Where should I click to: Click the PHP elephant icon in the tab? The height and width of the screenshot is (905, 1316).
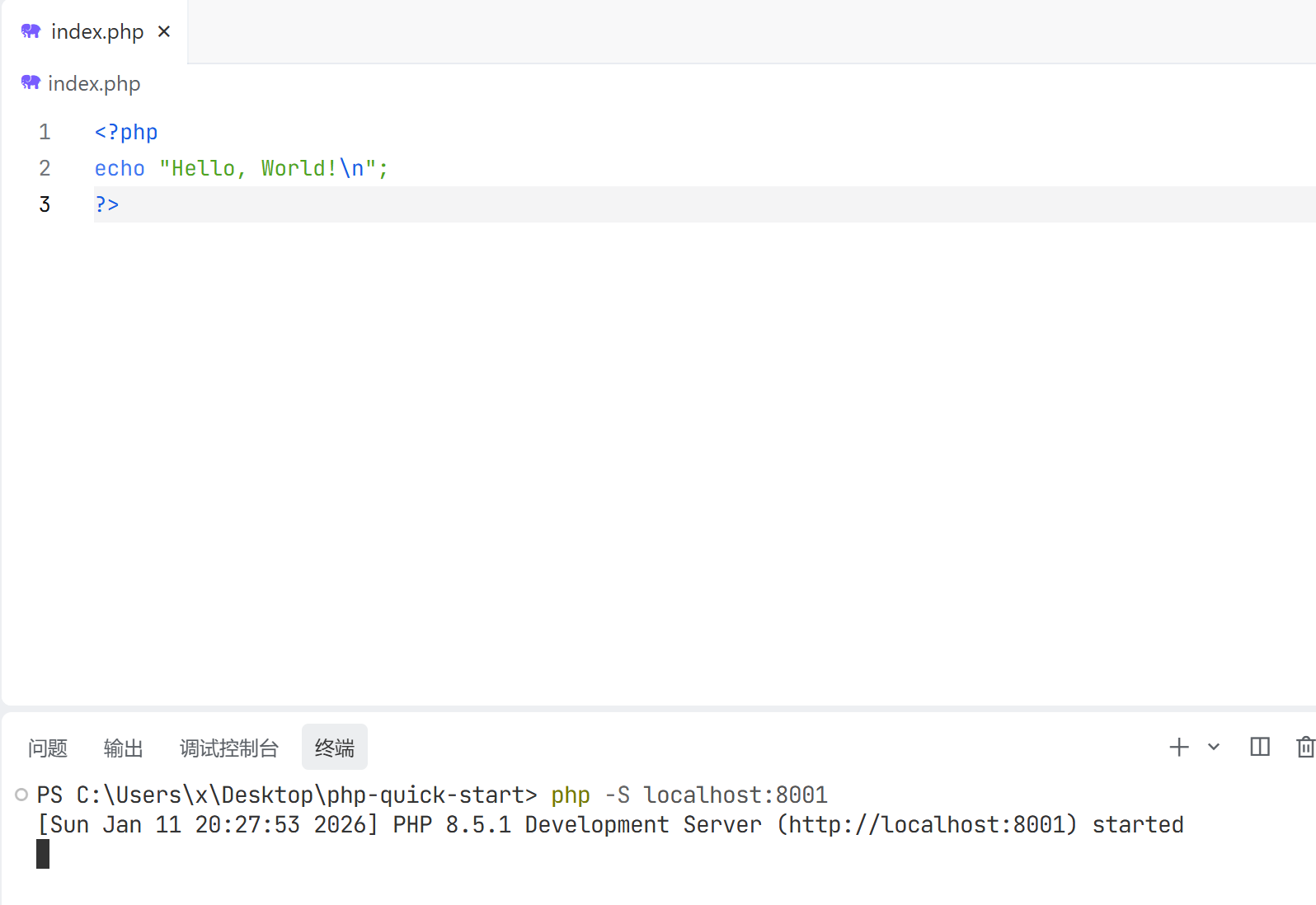coord(31,31)
